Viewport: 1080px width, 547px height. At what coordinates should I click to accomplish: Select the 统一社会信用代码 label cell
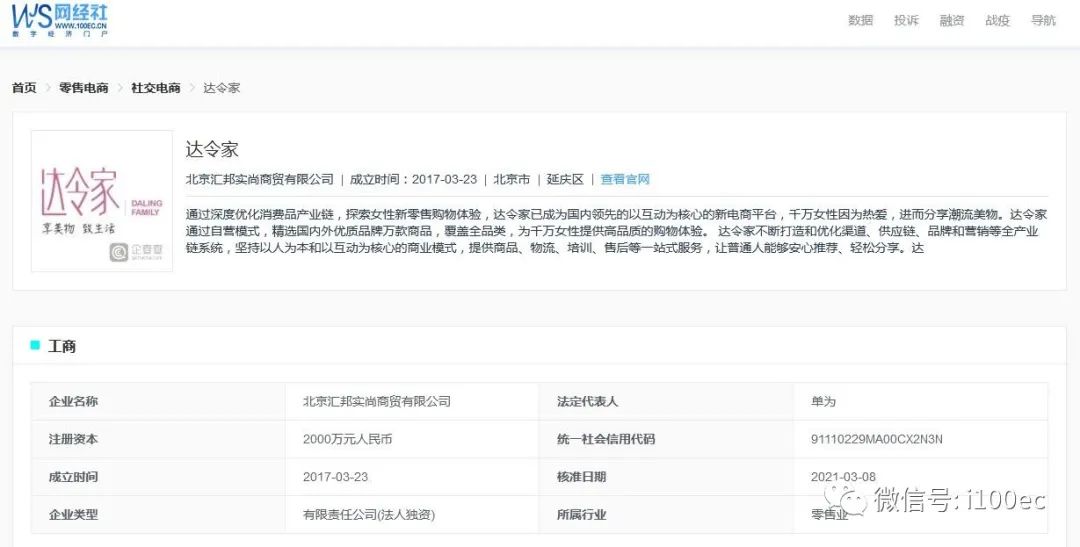click(x=666, y=439)
